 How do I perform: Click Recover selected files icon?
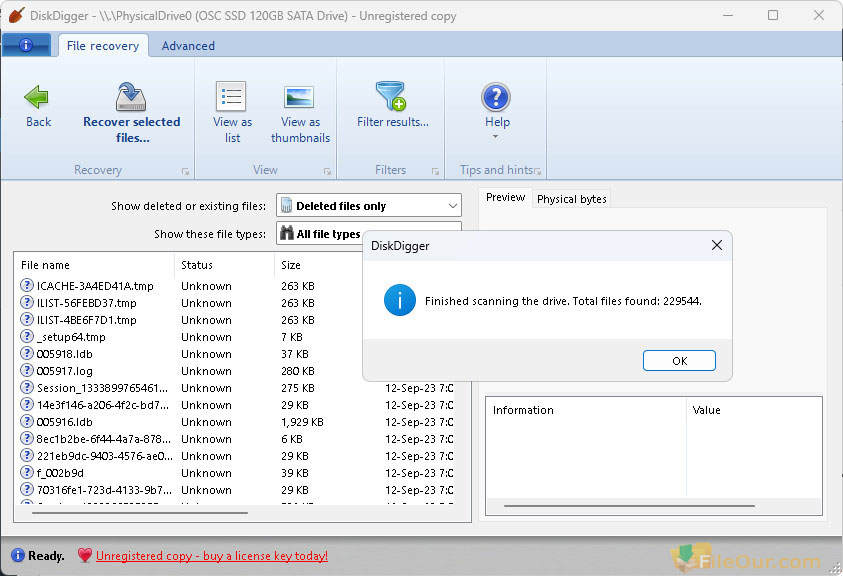click(x=131, y=96)
